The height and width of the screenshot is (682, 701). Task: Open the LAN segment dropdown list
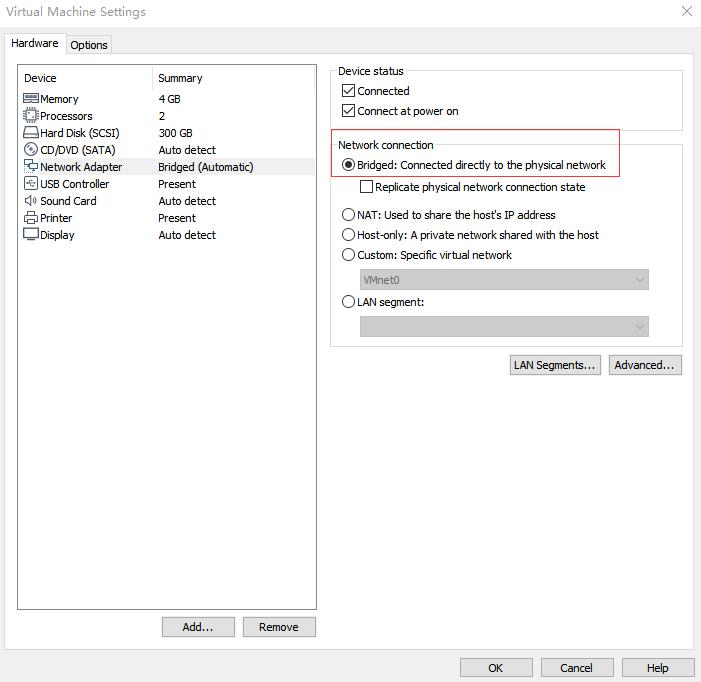tap(504, 327)
